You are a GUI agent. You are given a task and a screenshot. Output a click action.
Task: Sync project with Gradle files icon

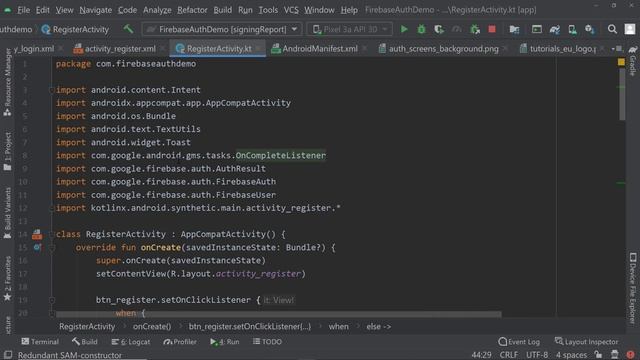click(554, 29)
